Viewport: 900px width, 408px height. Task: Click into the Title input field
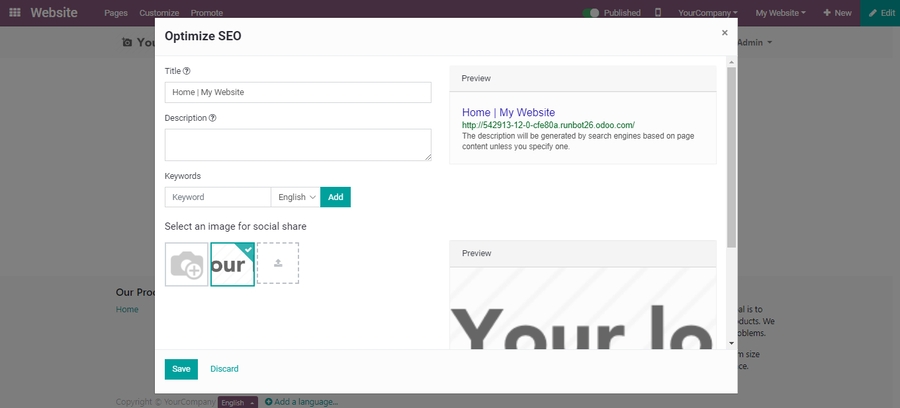pyautogui.click(x=298, y=92)
